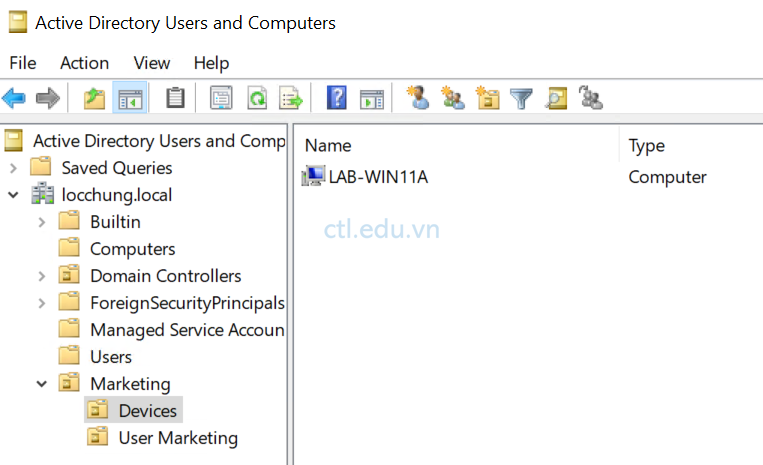Image resolution: width=763 pixels, height=465 pixels.
Task: Select the User Marketing OU
Action: pyautogui.click(x=178, y=438)
